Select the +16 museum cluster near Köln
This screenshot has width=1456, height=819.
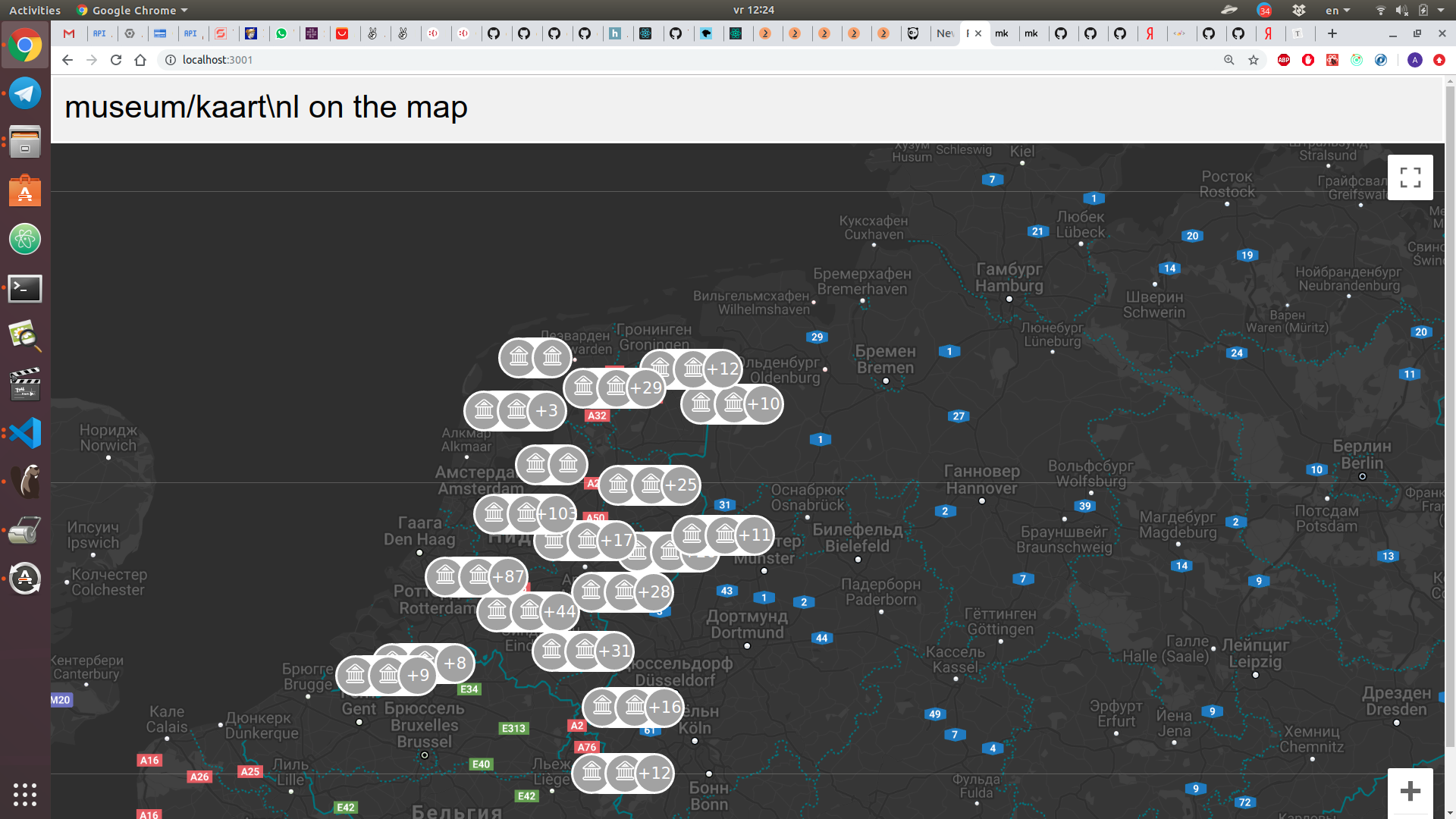tap(664, 708)
